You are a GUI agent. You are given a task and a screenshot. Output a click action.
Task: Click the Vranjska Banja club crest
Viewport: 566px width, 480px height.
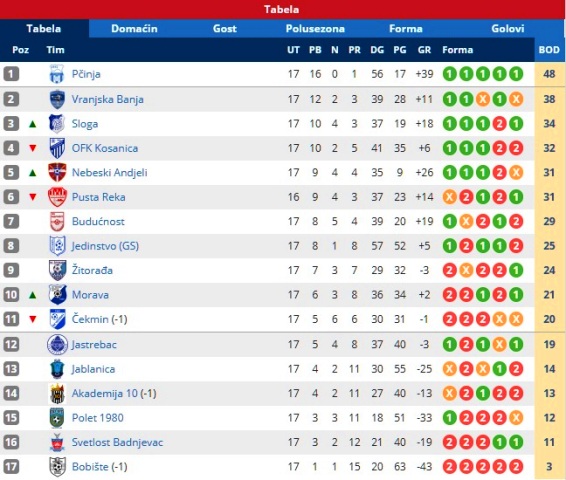pos(57,99)
